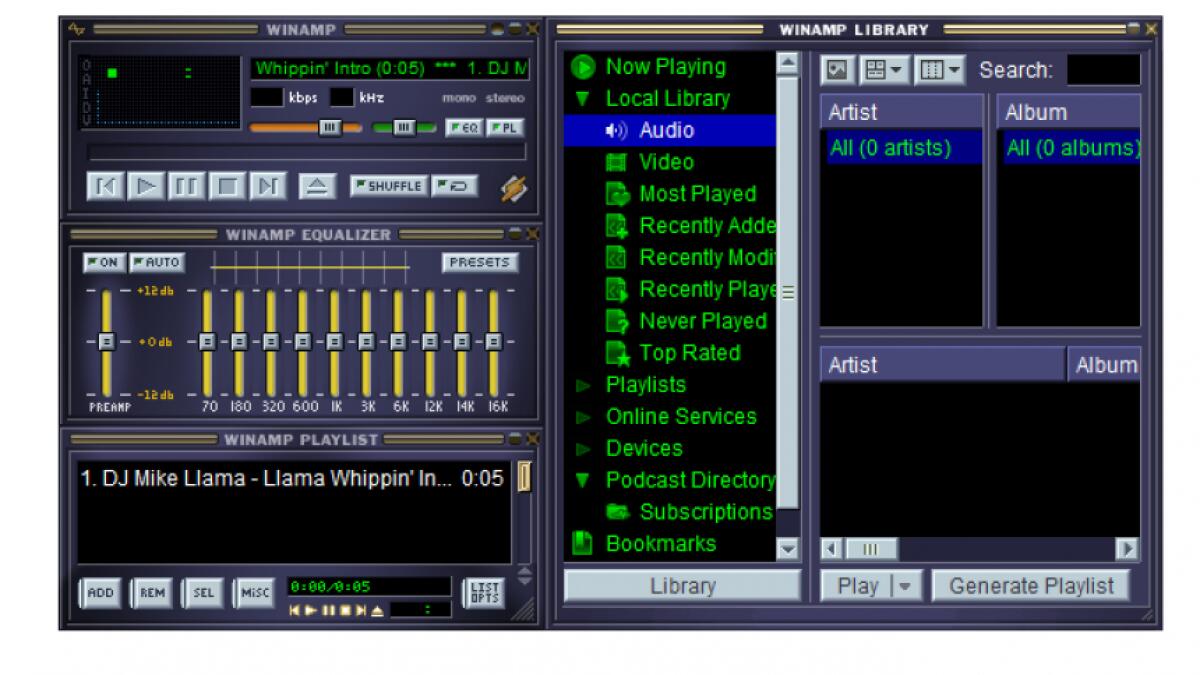Select Now Playing in the library sidebar
The width and height of the screenshot is (1200, 675).
(x=664, y=67)
